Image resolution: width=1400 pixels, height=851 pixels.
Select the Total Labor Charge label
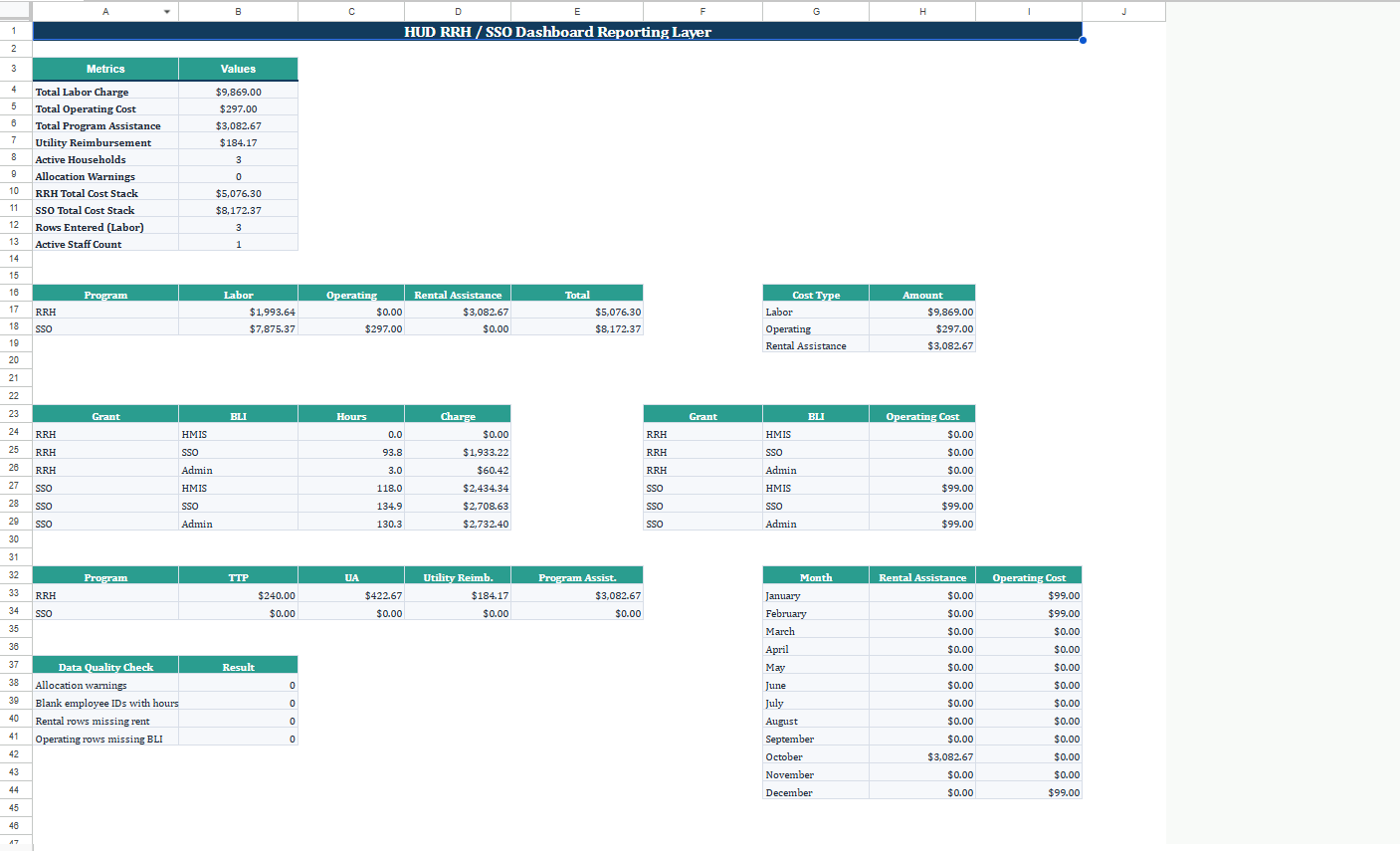(82, 92)
